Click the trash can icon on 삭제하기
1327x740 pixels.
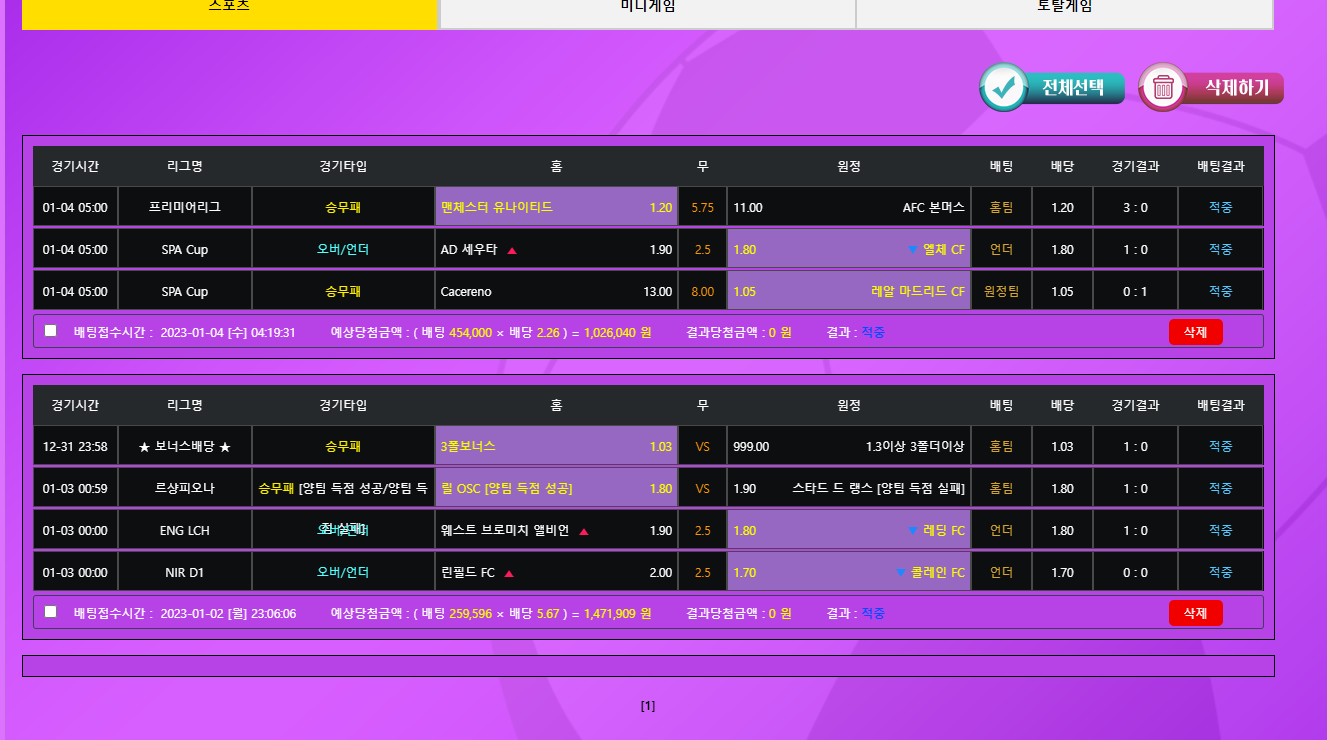[1163, 87]
